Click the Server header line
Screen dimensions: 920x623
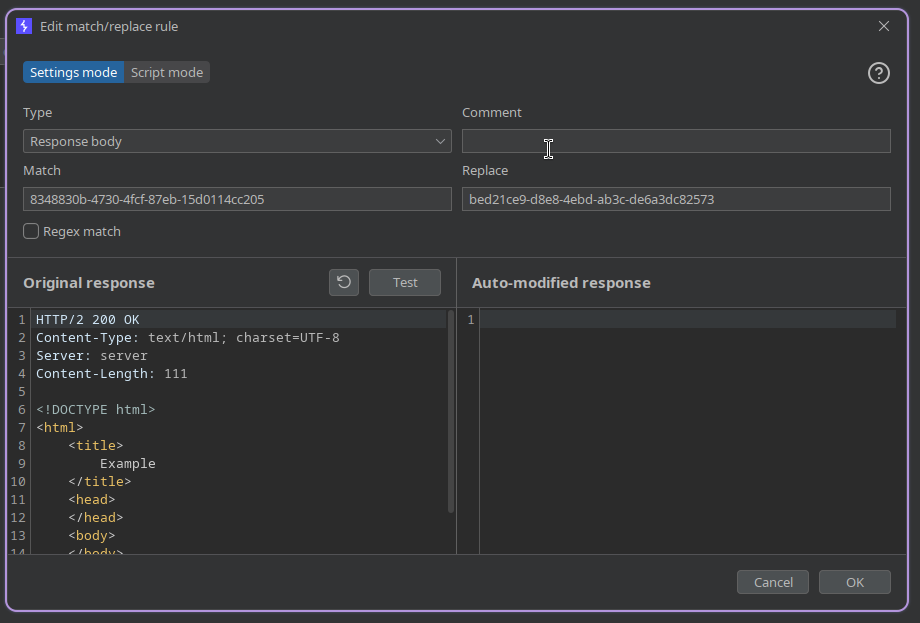(92, 356)
